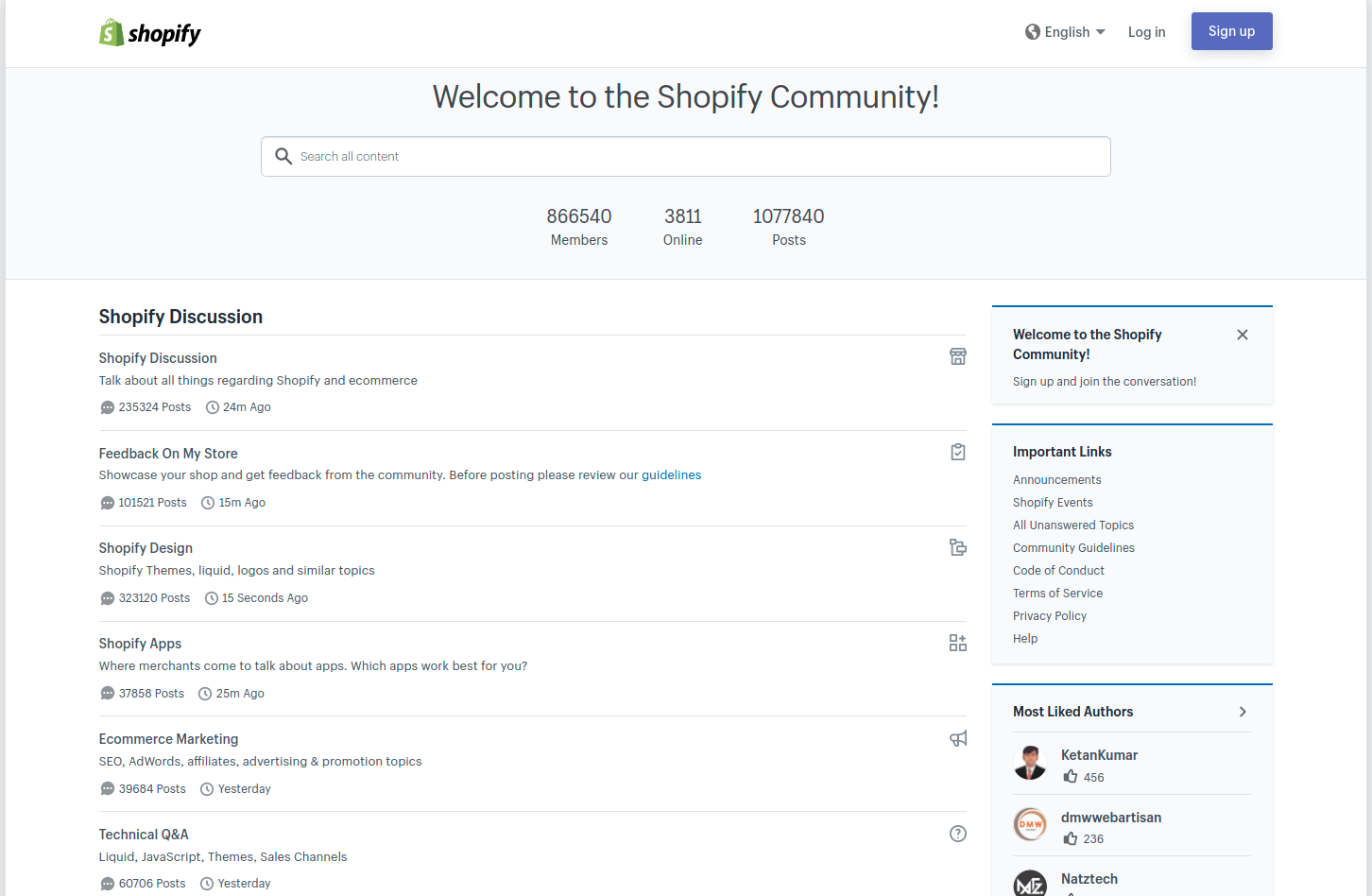The width and height of the screenshot is (1372, 896).
Task: Click the Ecommerce Marketing megaphone icon
Action: (957, 738)
